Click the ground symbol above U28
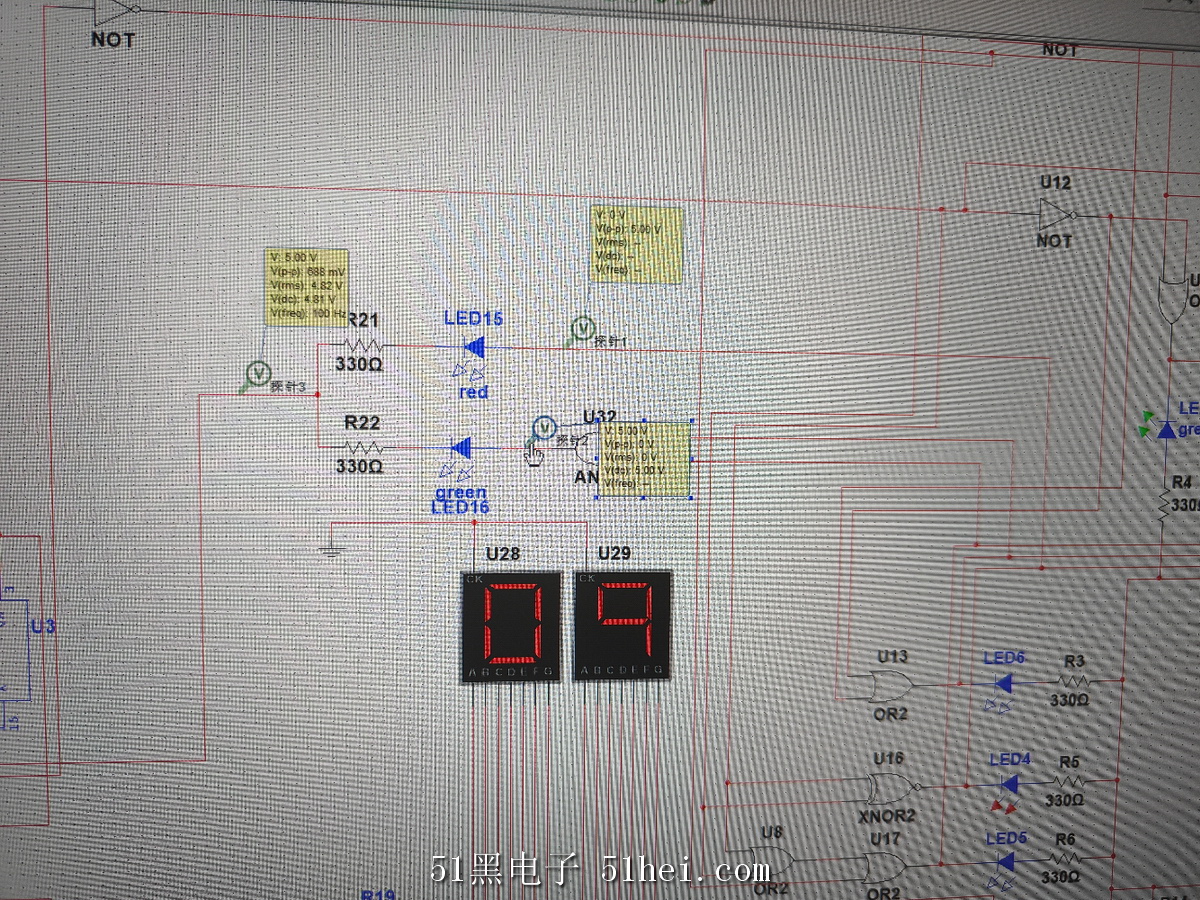This screenshot has height=900, width=1200. [330, 546]
